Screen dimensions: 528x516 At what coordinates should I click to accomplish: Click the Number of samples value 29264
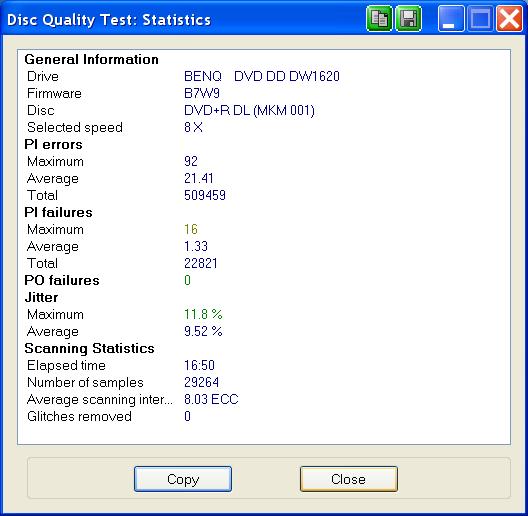[x=201, y=382]
